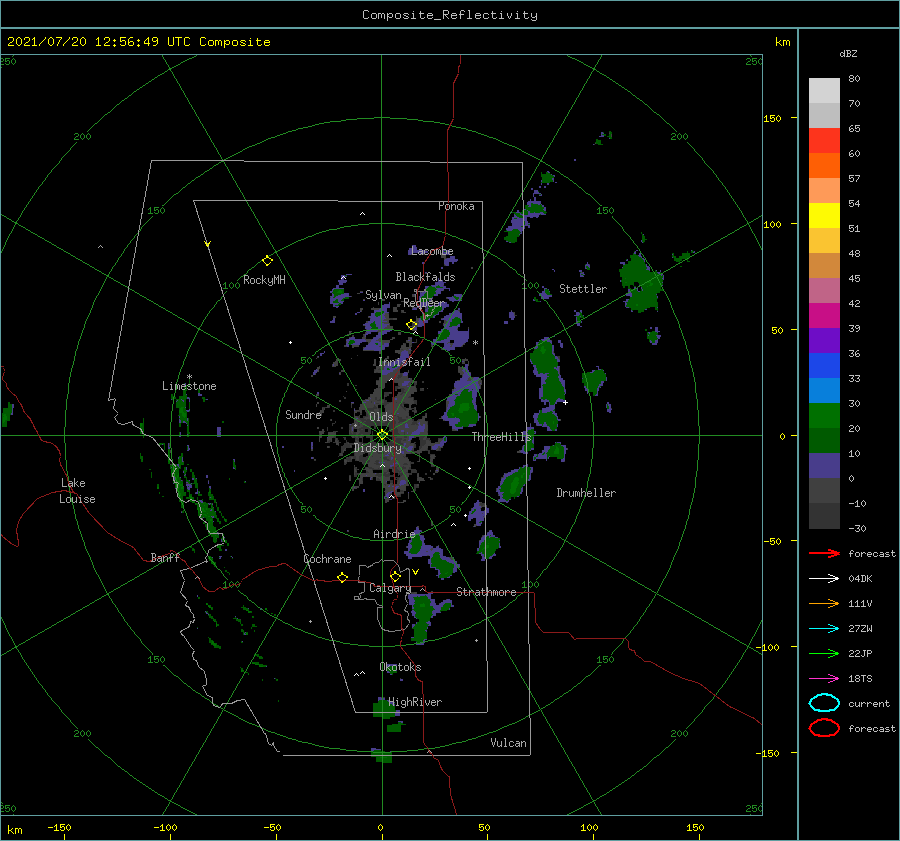This screenshot has height=841, width=900.
Task: Click the orange 111V arrow in legend
Action: pos(824,603)
